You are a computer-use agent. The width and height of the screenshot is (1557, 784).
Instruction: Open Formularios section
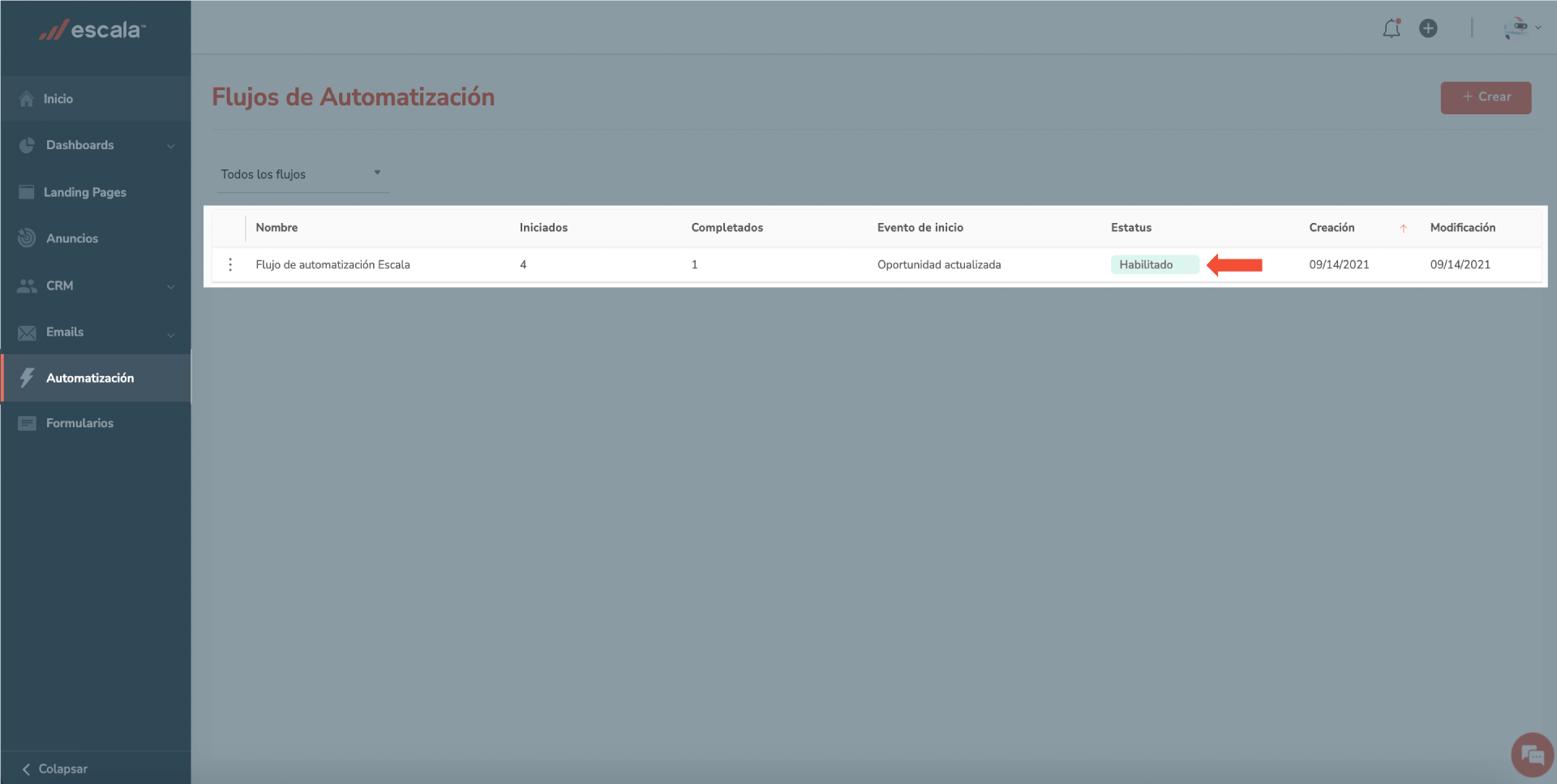click(96, 423)
